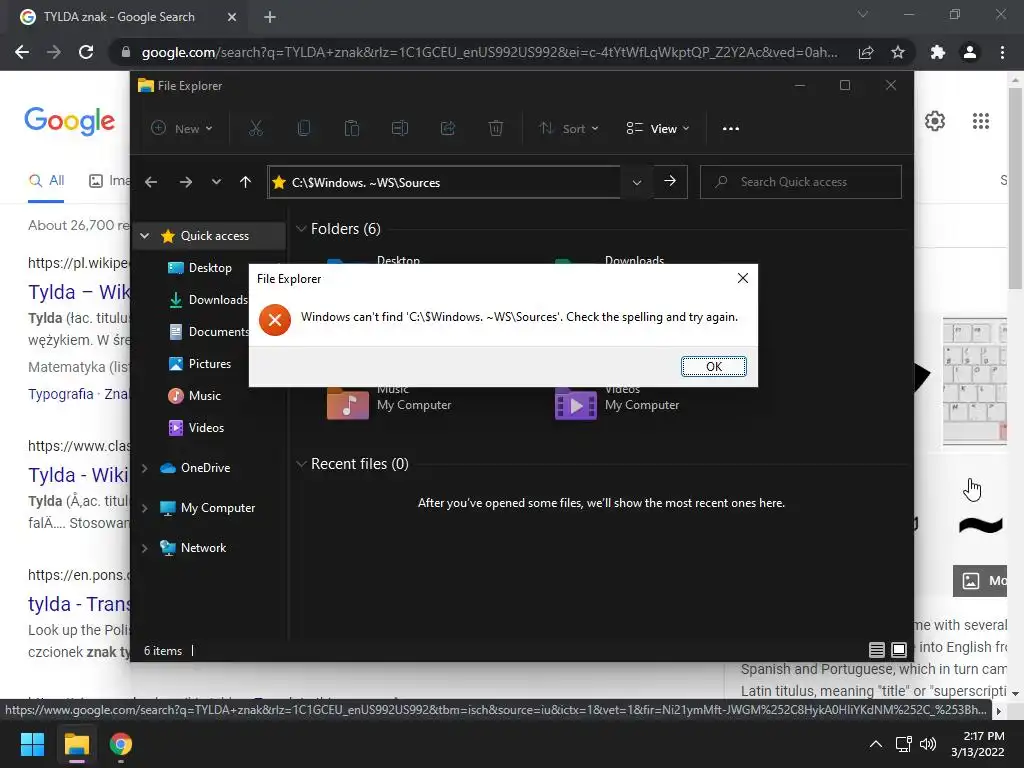Switch to large icons view in status bar

click(899, 650)
